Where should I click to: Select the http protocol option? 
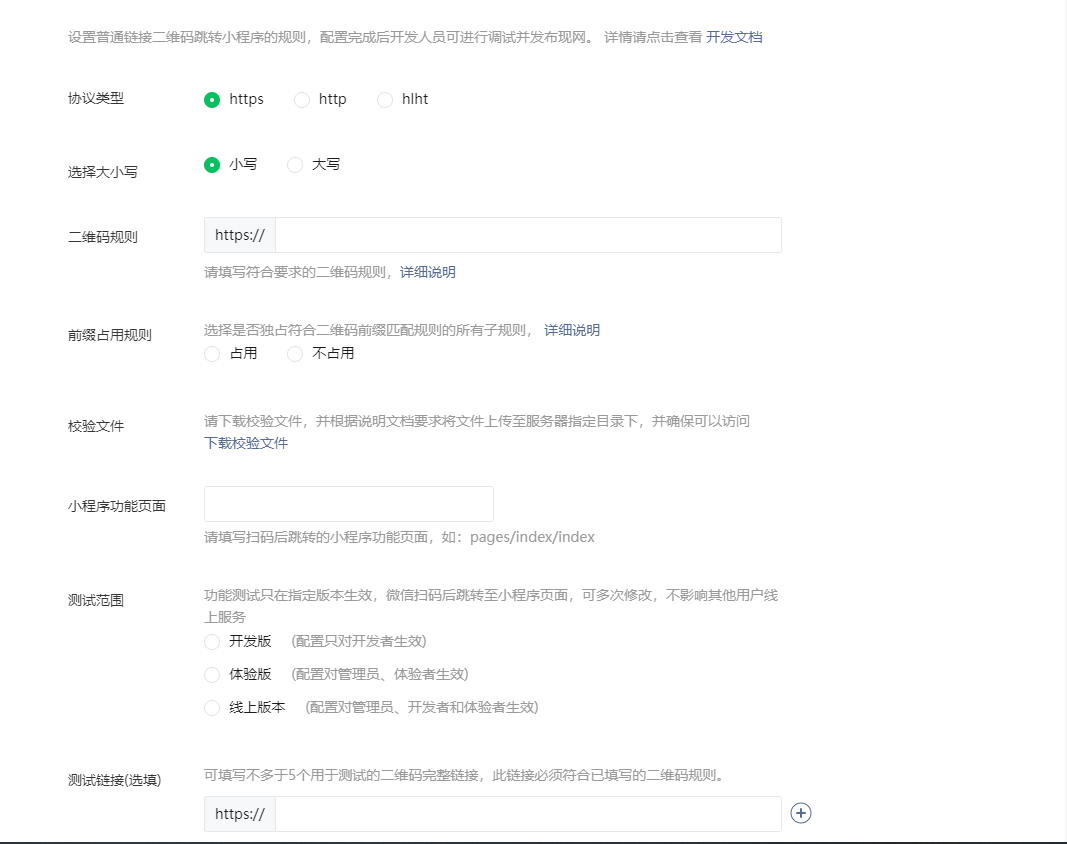[301, 100]
